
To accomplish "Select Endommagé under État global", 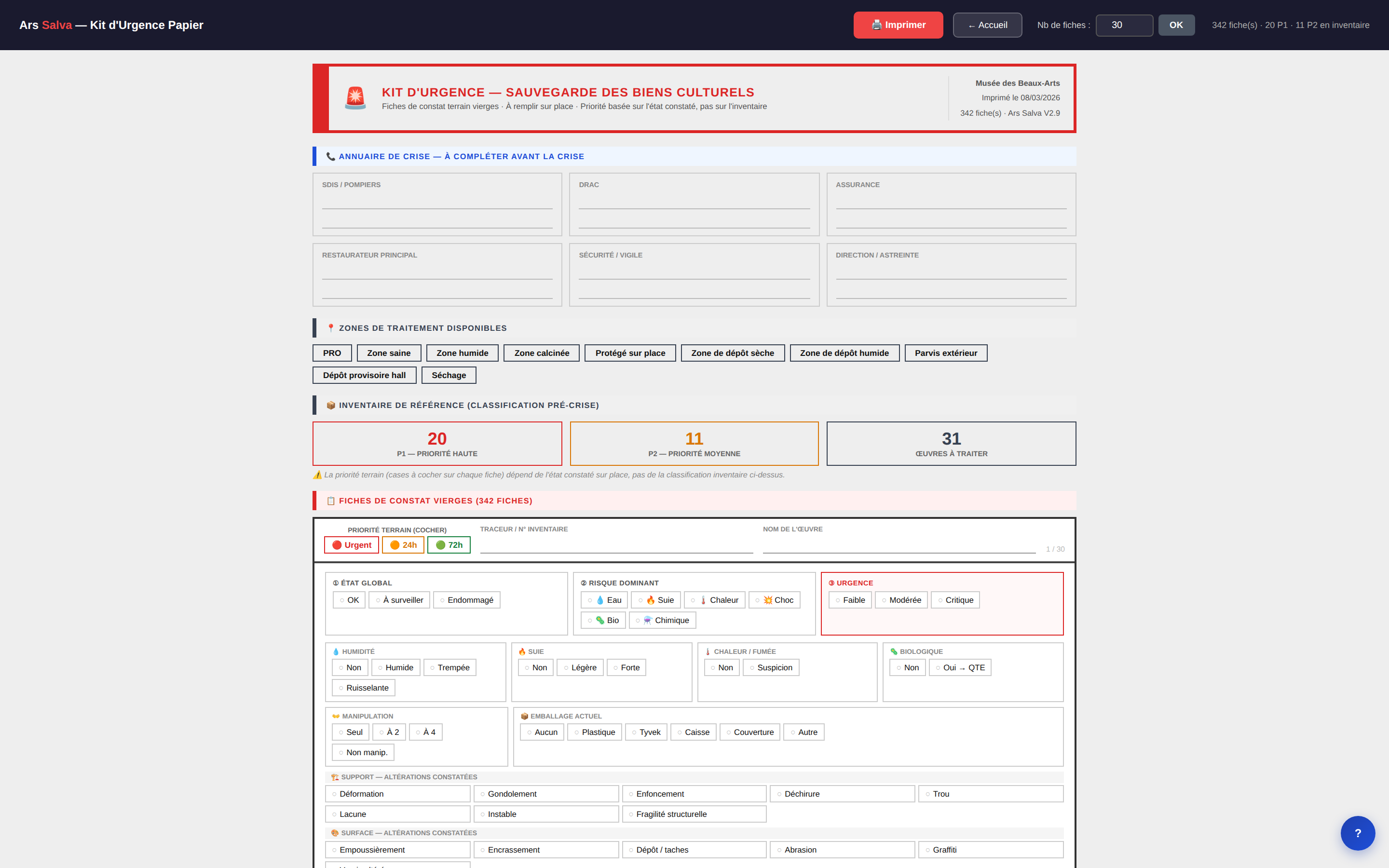I will (467, 600).
